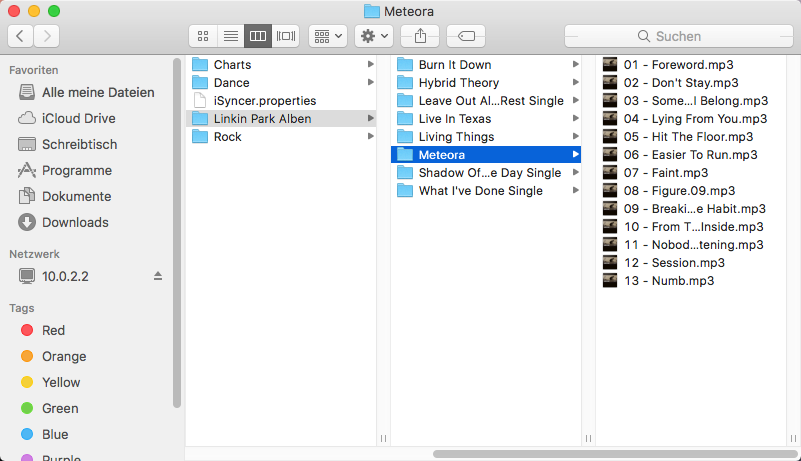The image size is (801, 461).
Task: Eject the 10.0.2.2 network volume
Action: 158,276
